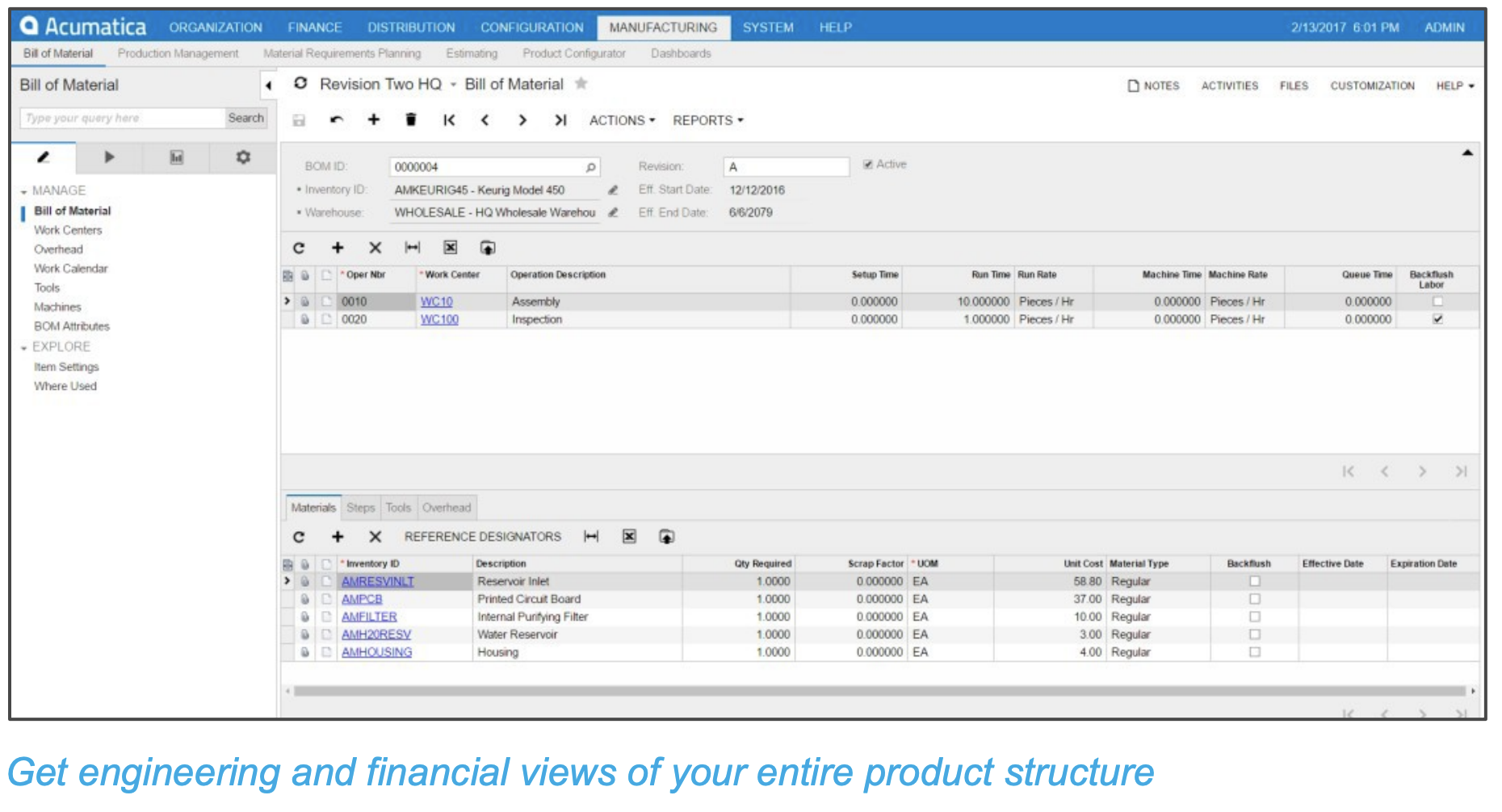Export materials grid to Excel
The image size is (1502, 812).
629,537
